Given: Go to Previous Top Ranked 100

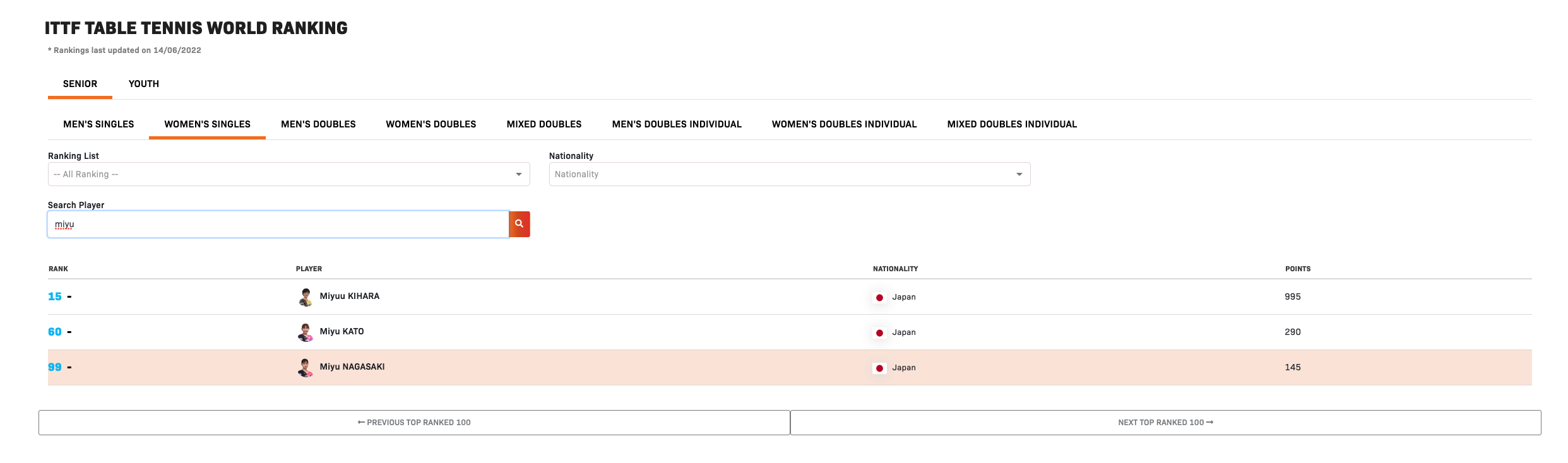Looking at the screenshot, I should click(x=414, y=423).
